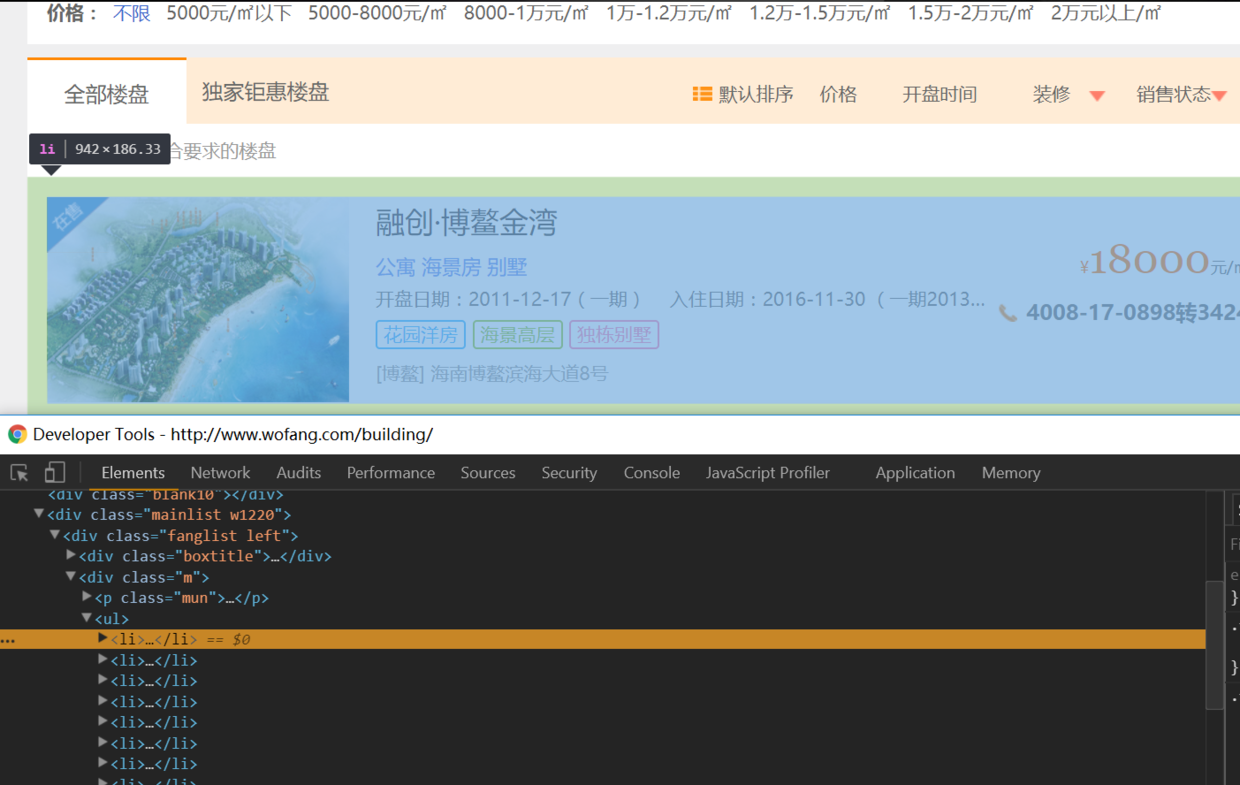Collapse the div class fanglist left node
The height and width of the screenshot is (785, 1240).
pyautogui.click(x=55, y=535)
